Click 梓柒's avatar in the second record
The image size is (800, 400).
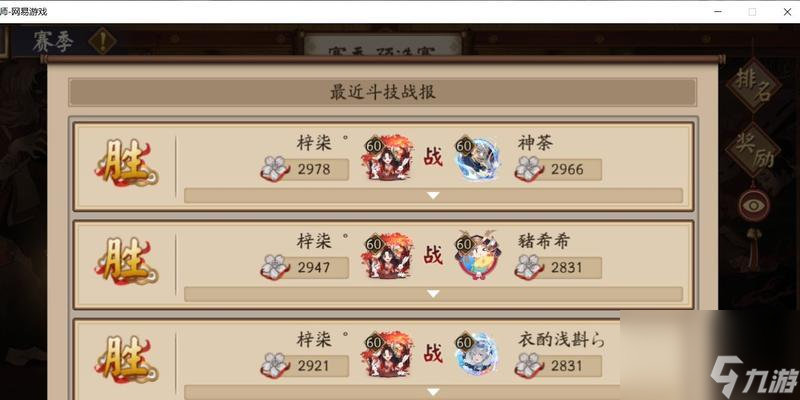(387, 256)
